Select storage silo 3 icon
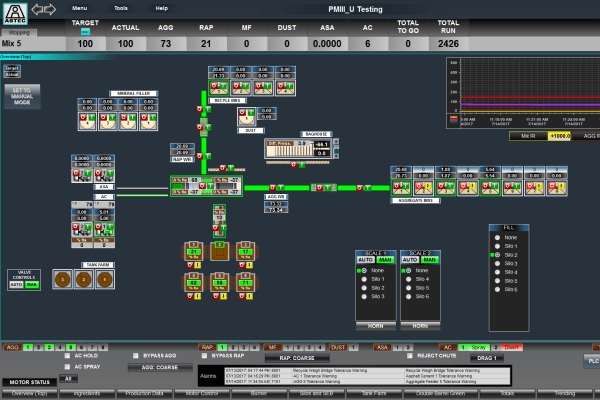The width and height of the screenshot is (600, 400). pyautogui.click(x=245, y=251)
